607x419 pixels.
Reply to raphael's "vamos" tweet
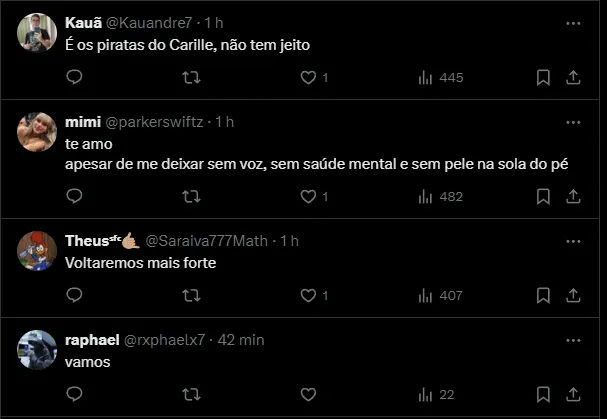pyautogui.click(x=74, y=394)
